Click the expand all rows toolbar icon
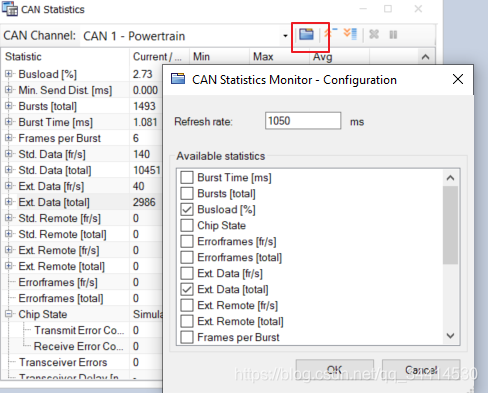The height and width of the screenshot is (393, 488). coord(350,34)
